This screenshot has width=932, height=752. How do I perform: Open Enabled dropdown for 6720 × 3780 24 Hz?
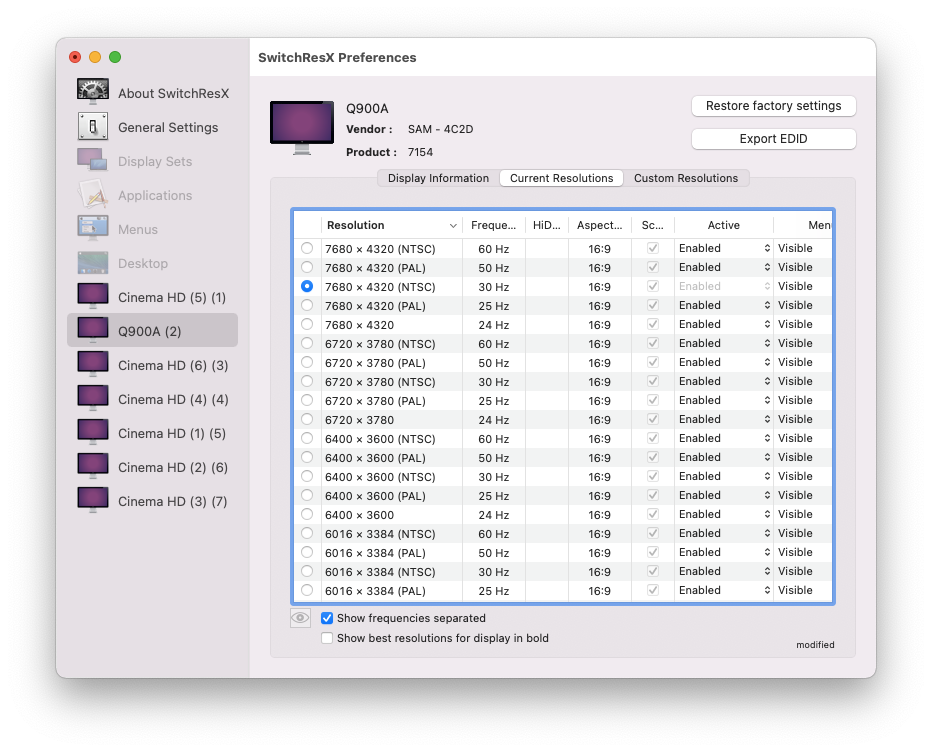(x=724, y=419)
